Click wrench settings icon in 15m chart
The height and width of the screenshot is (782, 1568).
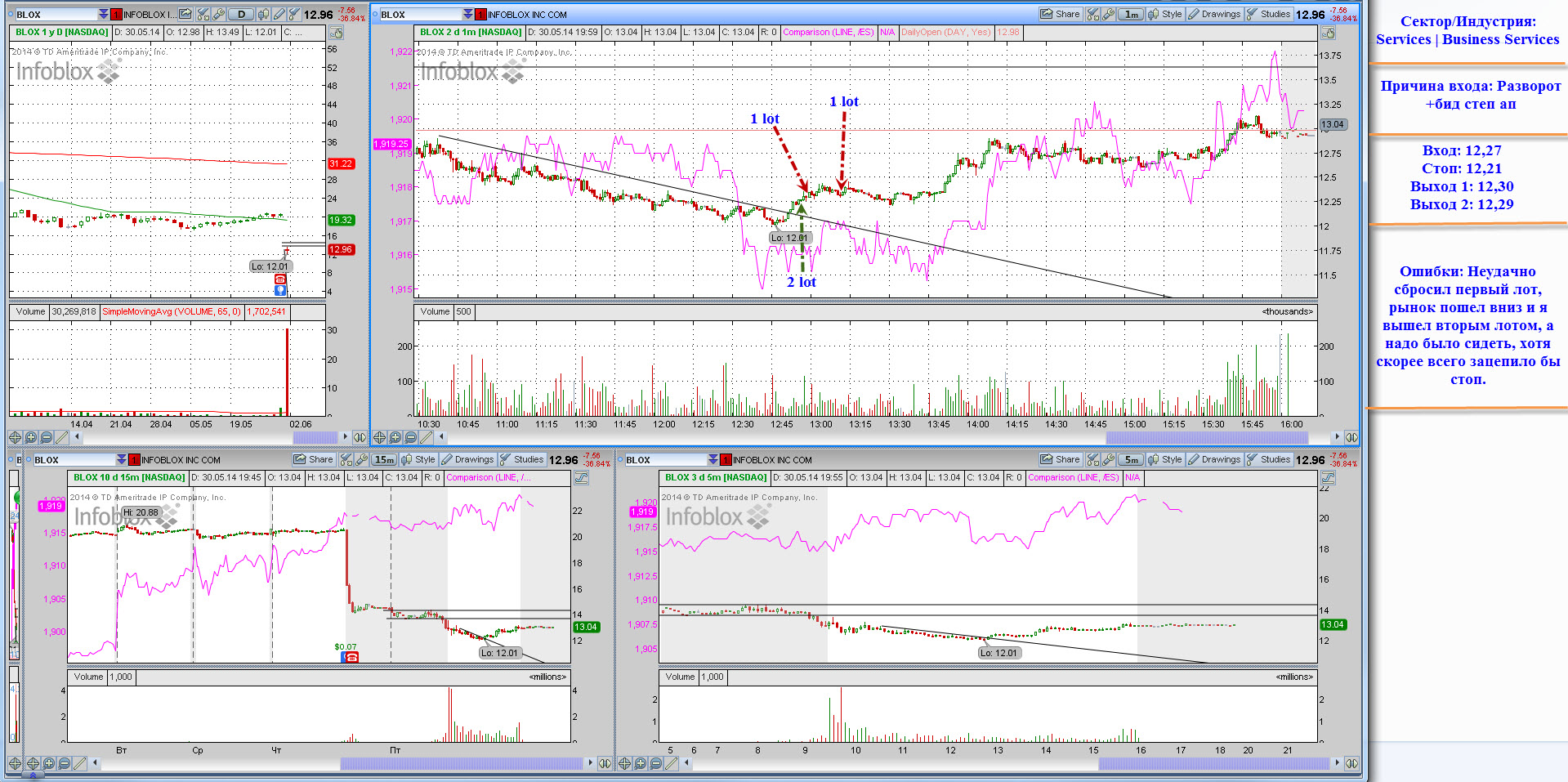(x=361, y=459)
